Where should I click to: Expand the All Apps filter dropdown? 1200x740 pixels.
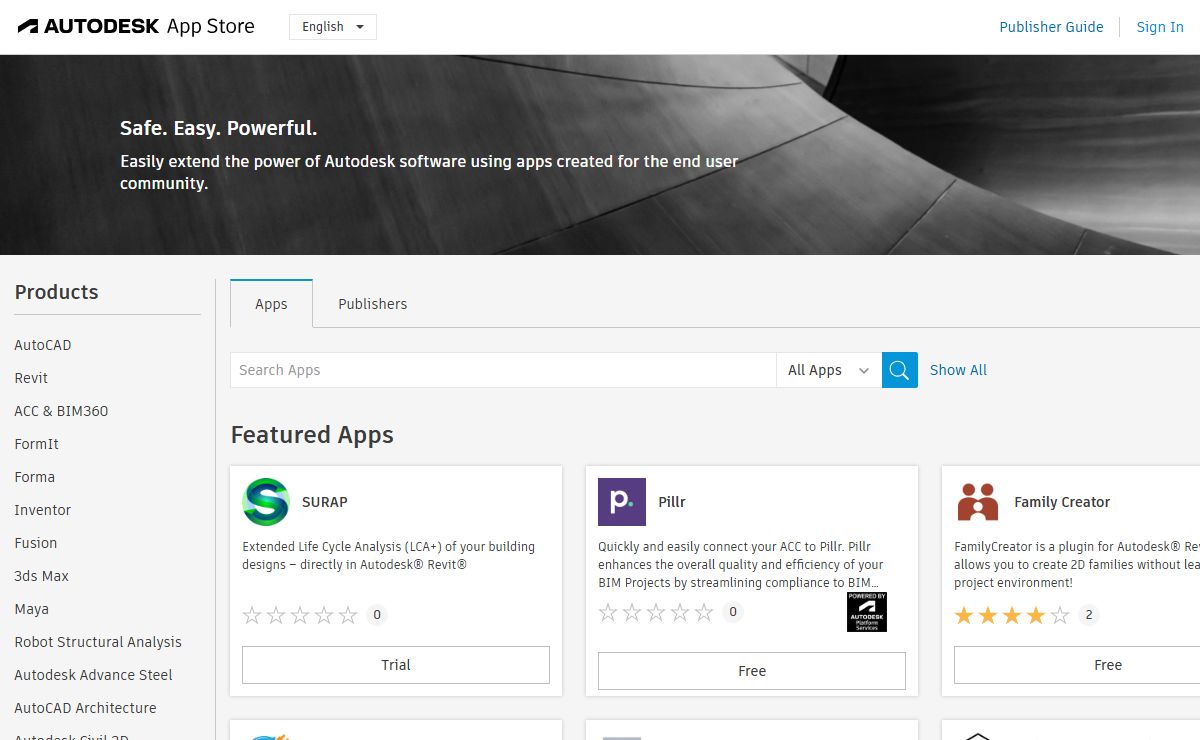point(829,370)
